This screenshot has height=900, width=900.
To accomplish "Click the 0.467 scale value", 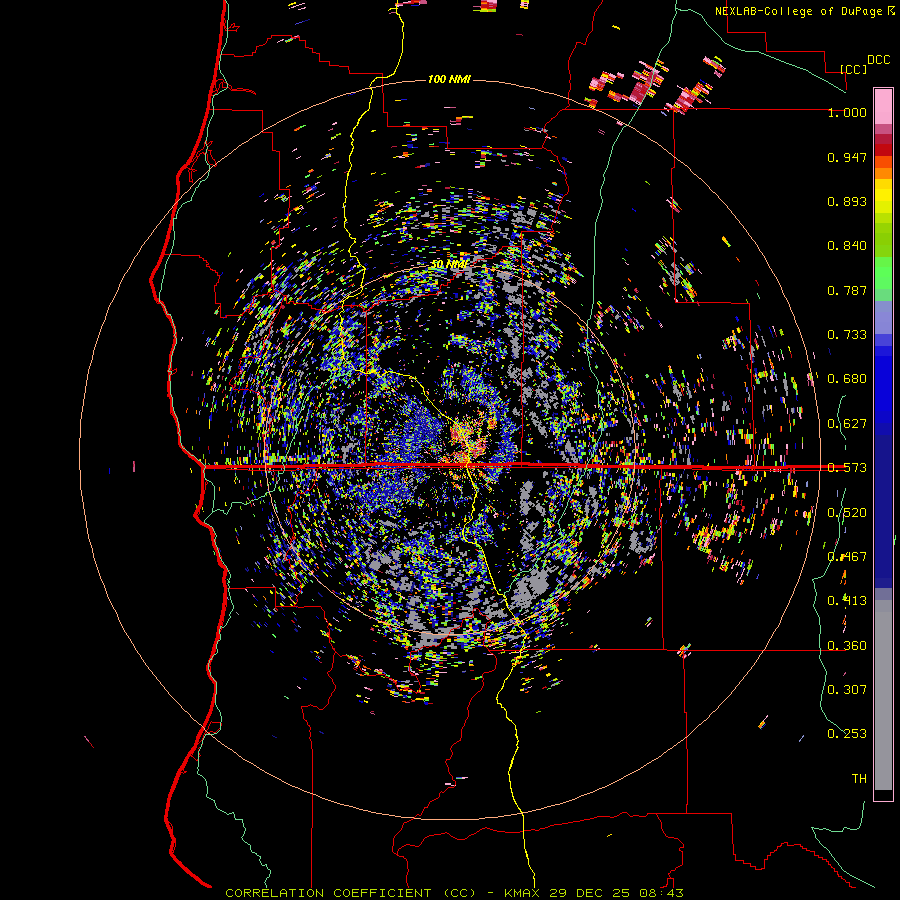I will click(847, 557).
